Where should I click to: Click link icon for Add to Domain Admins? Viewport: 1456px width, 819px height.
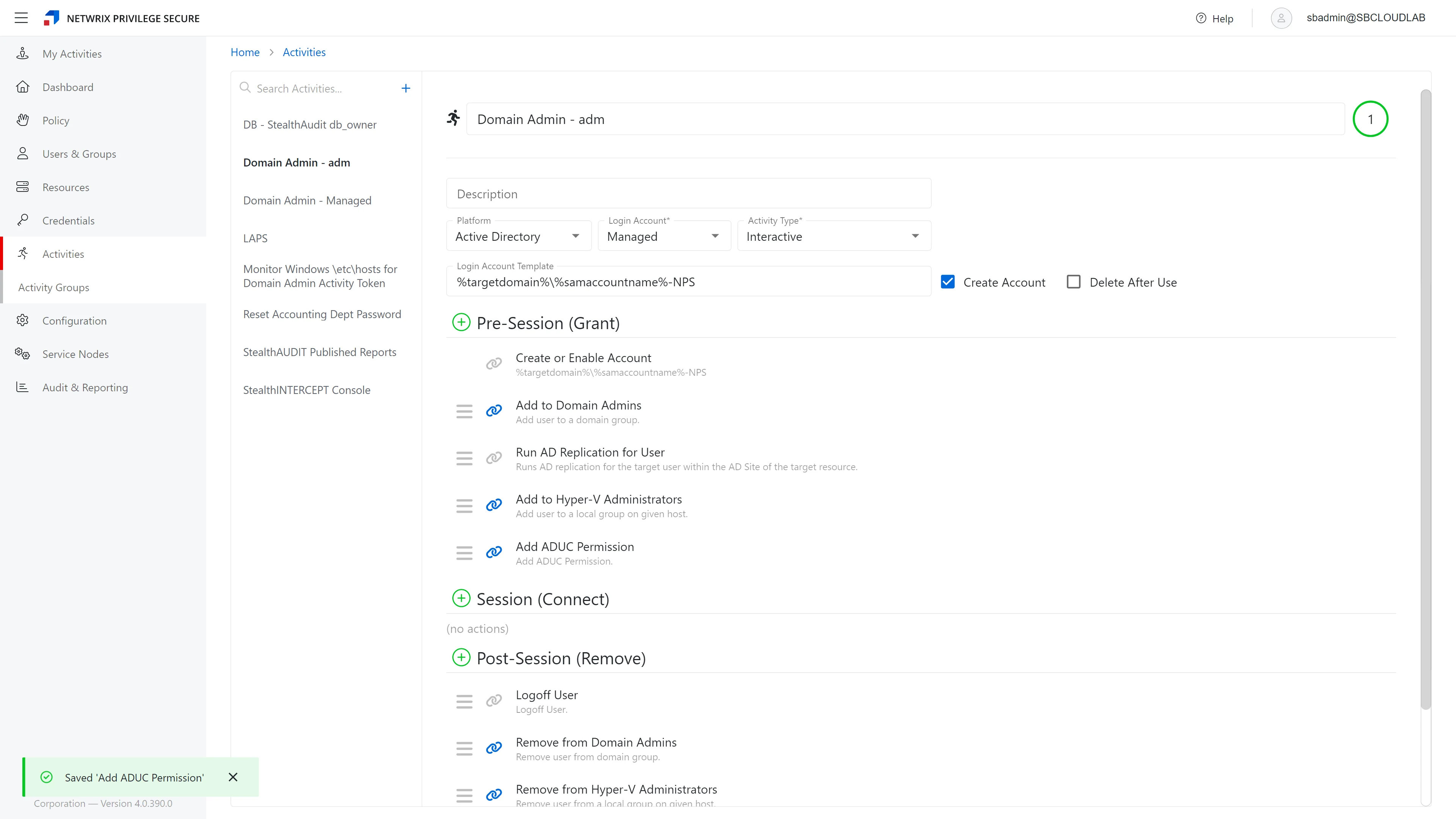[494, 411]
